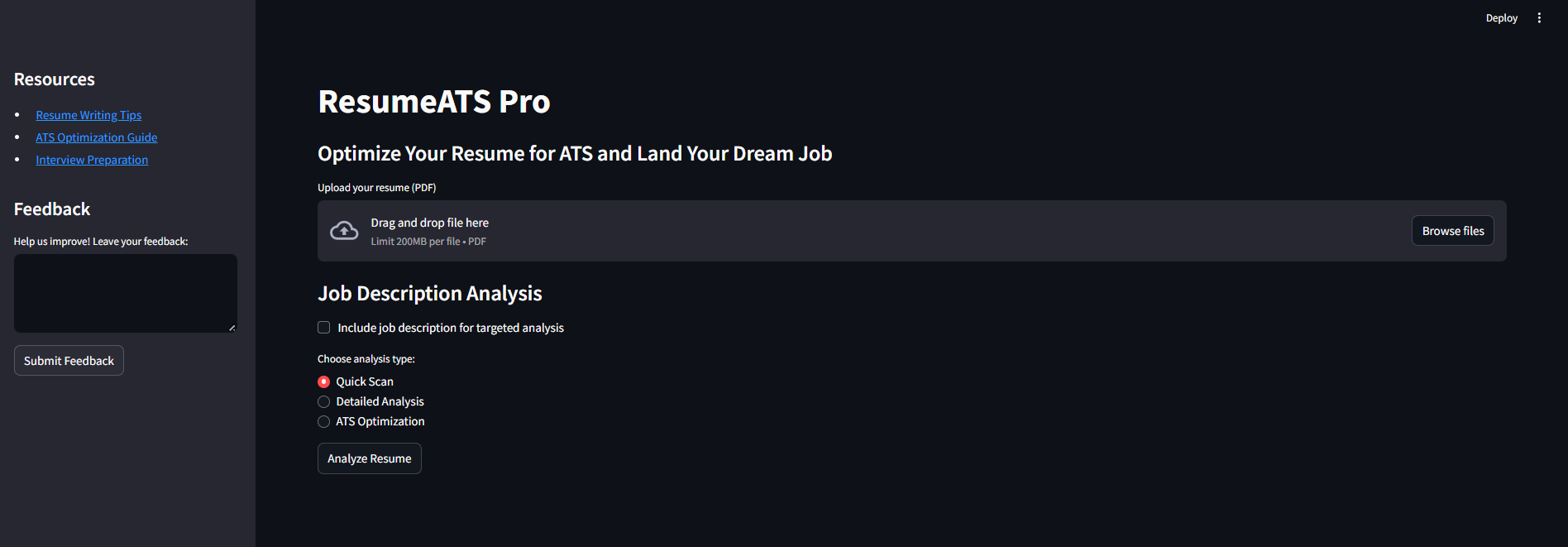
Task: Click the Resources sidebar heading
Action: pos(55,79)
